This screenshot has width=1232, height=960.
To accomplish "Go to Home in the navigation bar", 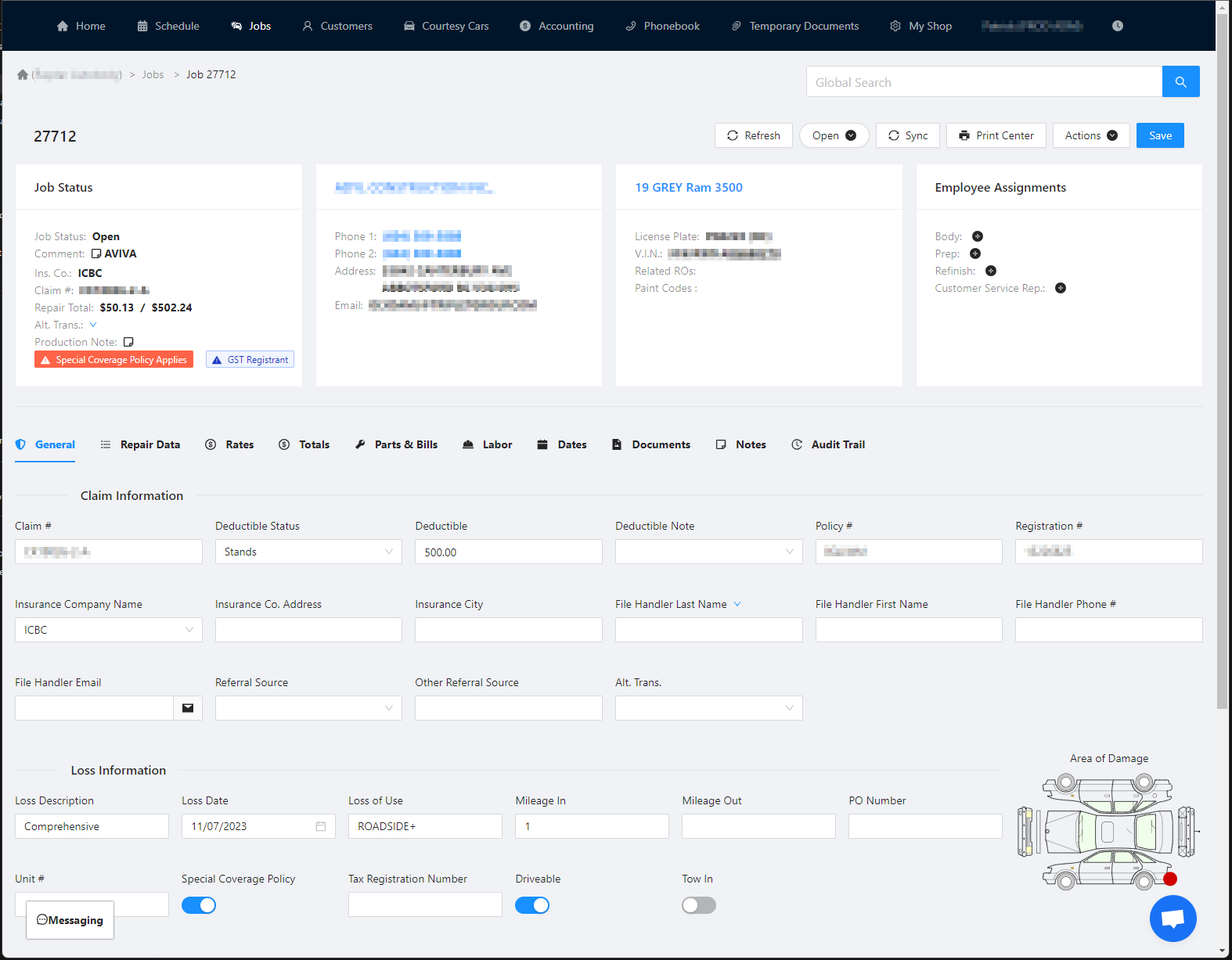I will tap(81, 26).
